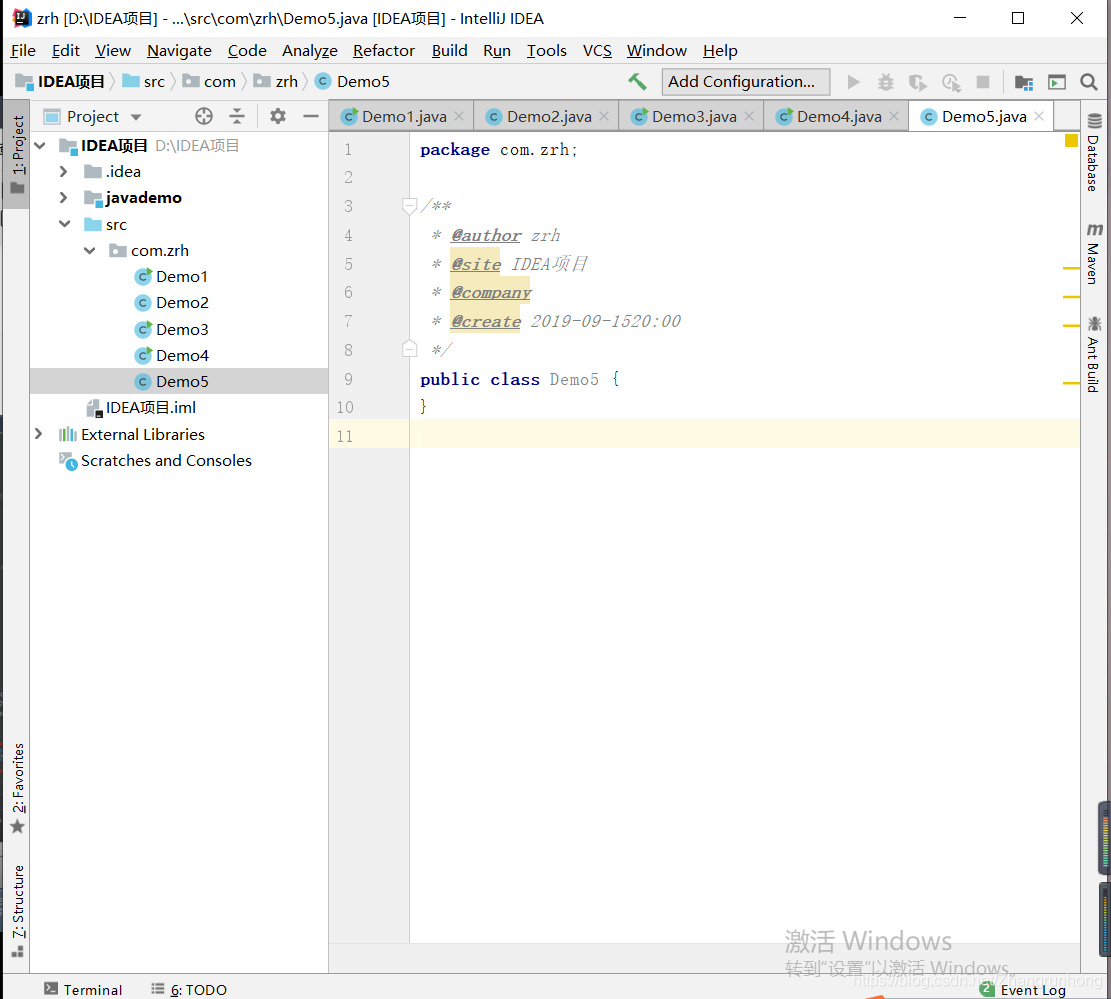Screen dimensions: 1111x999
Task: Open the Terminal tool window
Action: tap(83, 989)
